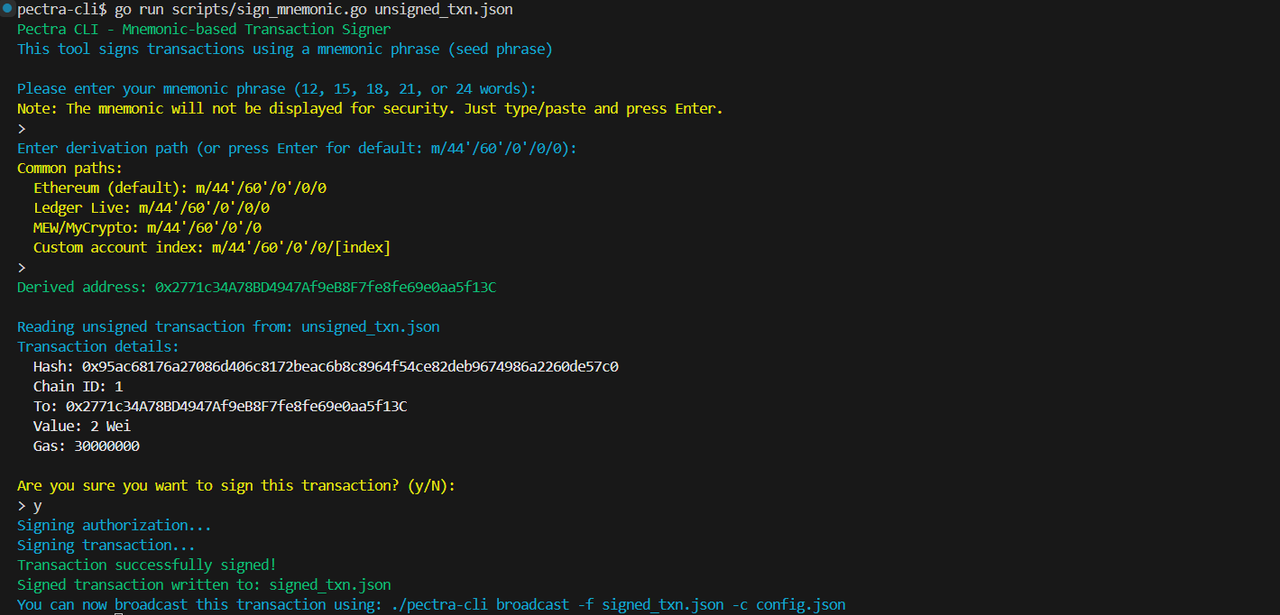Click the 'Custom account index' path line
This screenshot has width=1280, height=615.
212,247
